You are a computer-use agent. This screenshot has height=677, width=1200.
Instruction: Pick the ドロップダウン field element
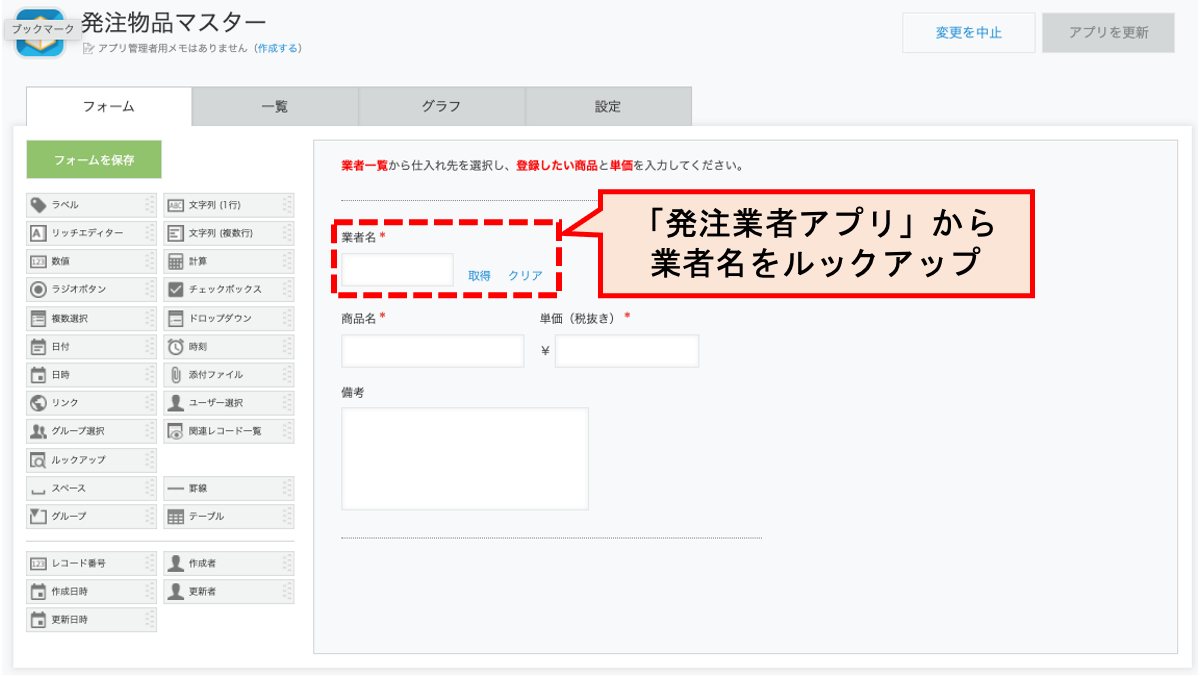[x=228, y=319]
